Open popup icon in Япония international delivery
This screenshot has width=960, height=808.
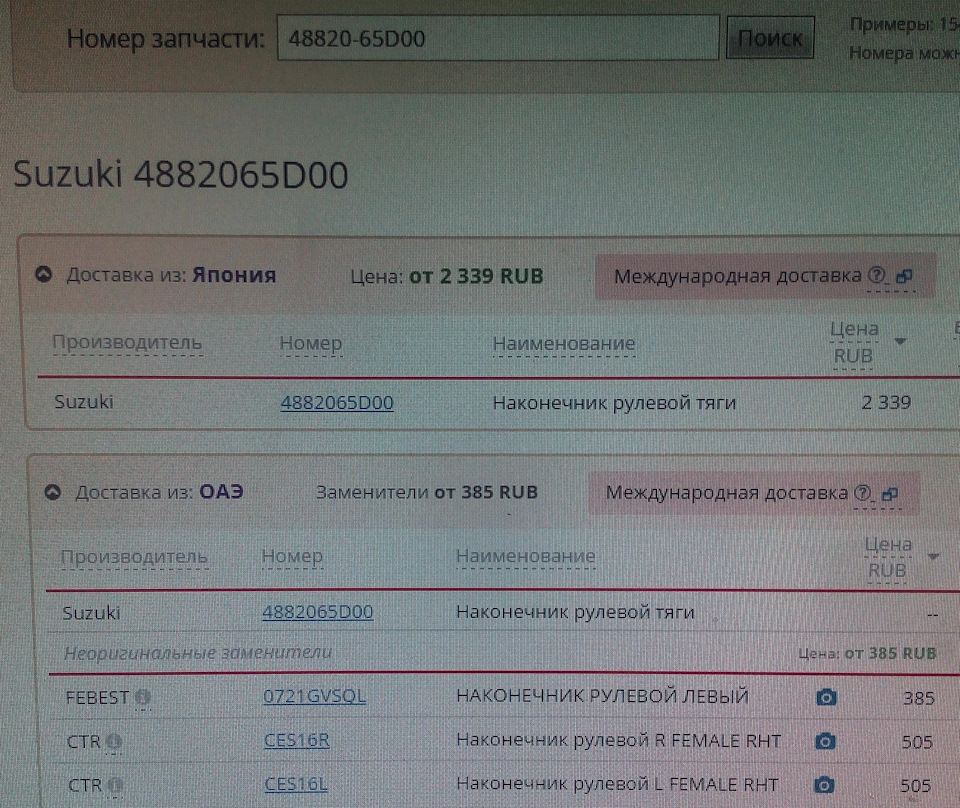pyautogui.click(x=904, y=277)
